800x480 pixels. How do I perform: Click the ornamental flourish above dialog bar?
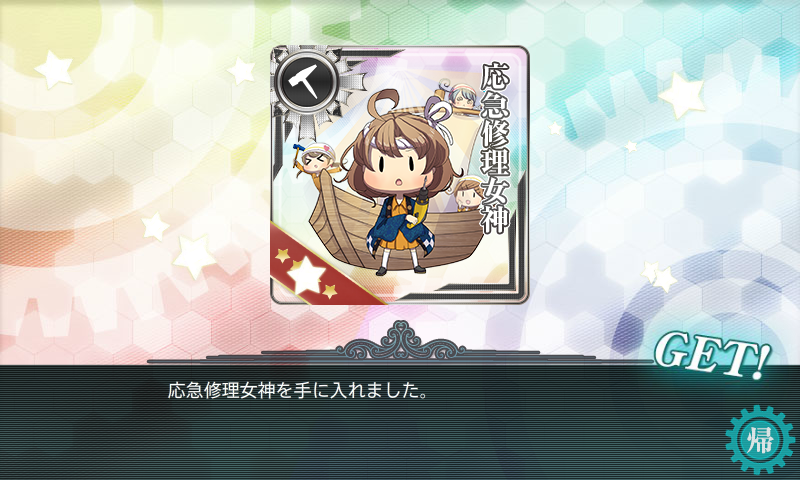(x=399, y=341)
